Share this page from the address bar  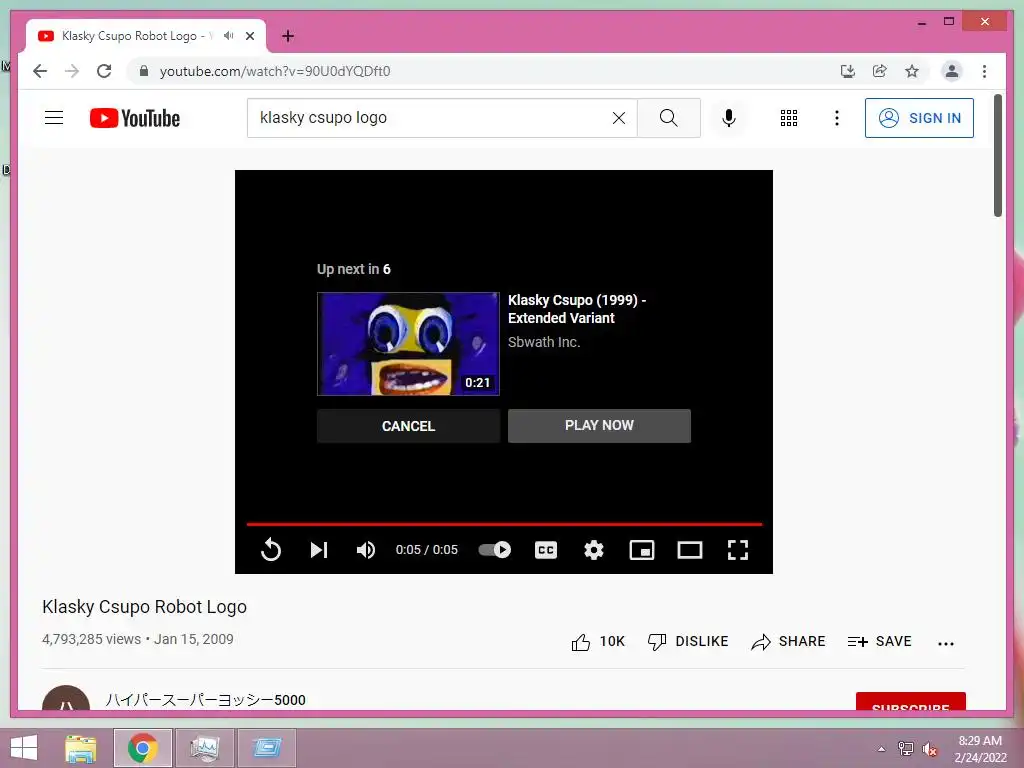coord(880,71)
